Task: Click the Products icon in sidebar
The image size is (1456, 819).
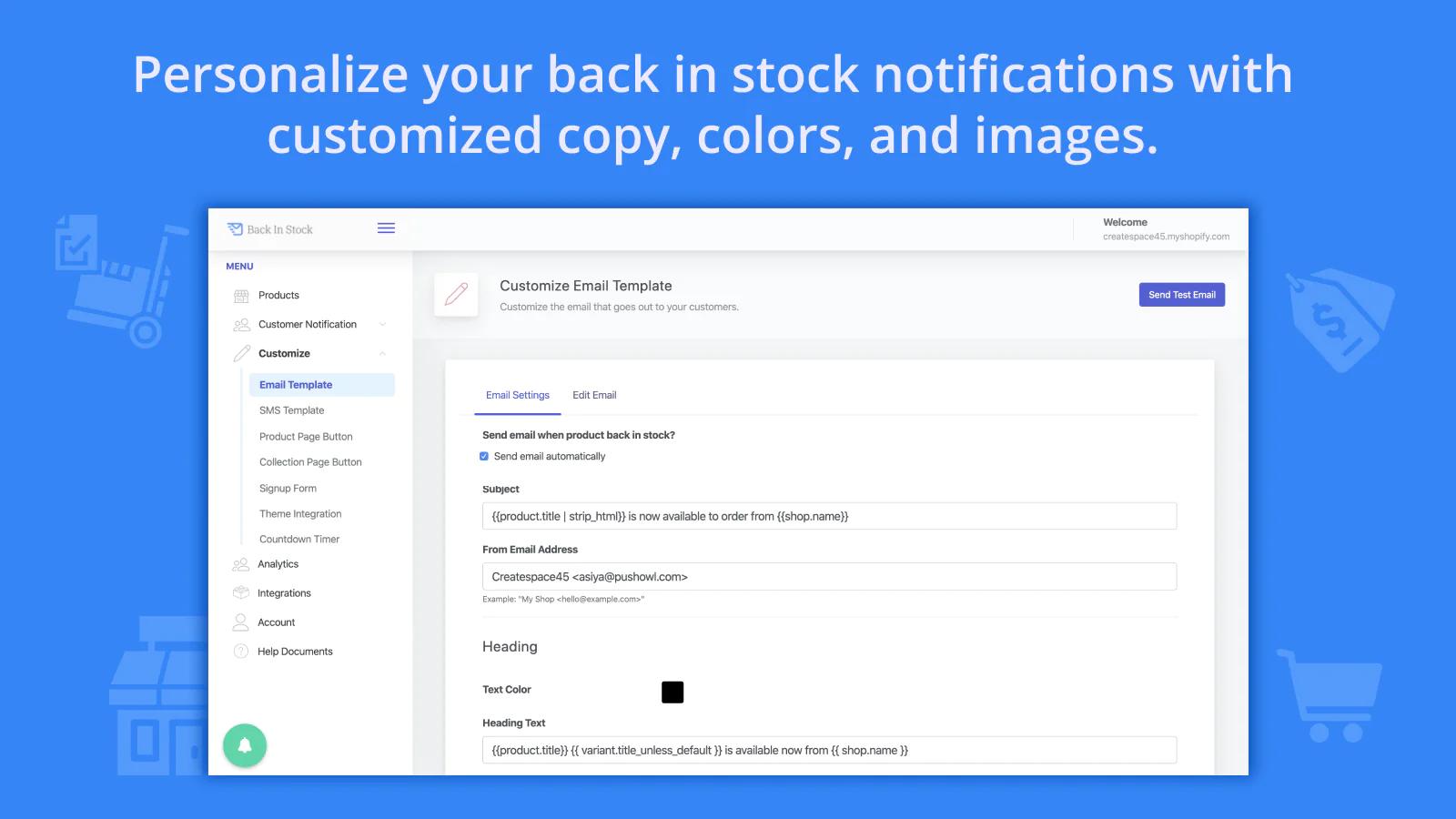Action: 241,296
